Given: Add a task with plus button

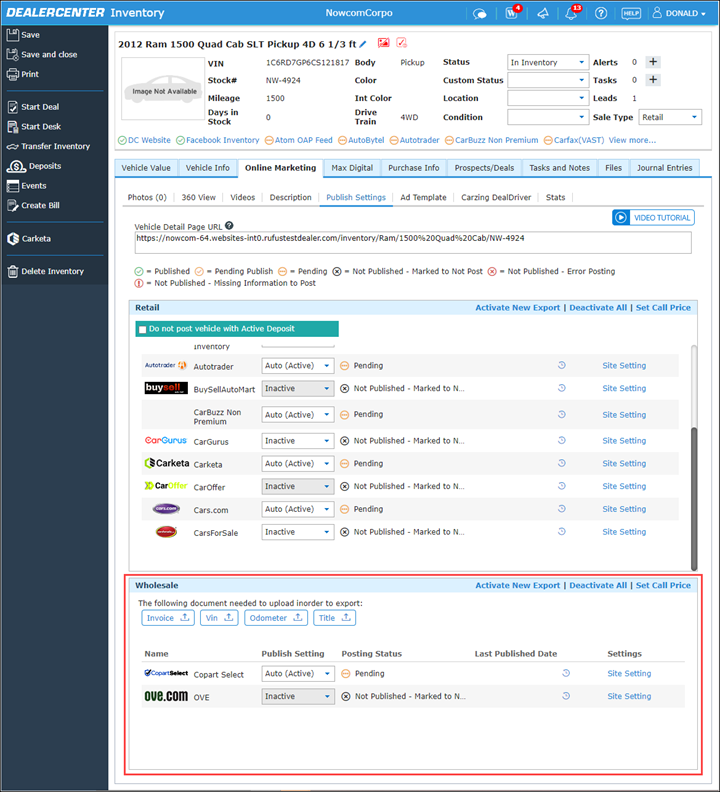Looking at the screenshot, I should pos(653,80).
